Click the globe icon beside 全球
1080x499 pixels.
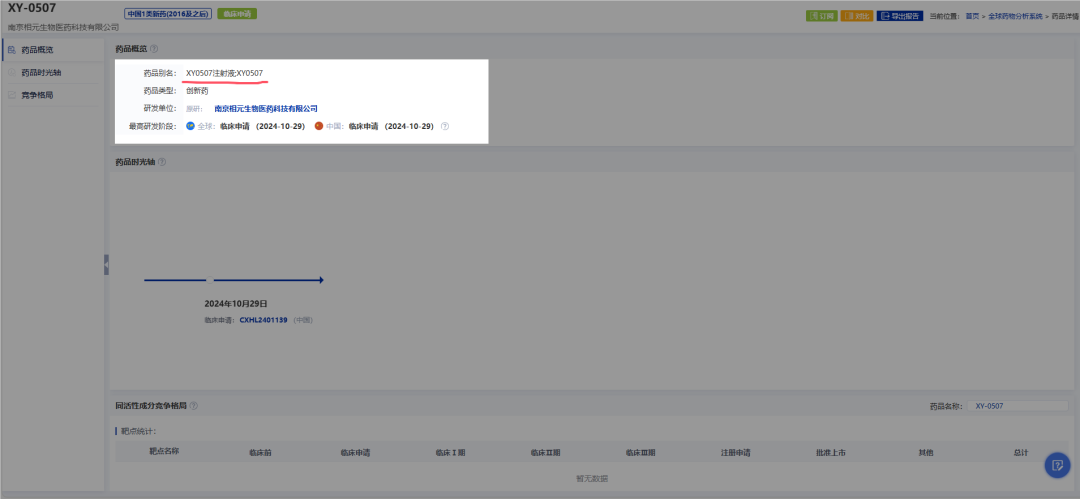(x=191, y=126)
